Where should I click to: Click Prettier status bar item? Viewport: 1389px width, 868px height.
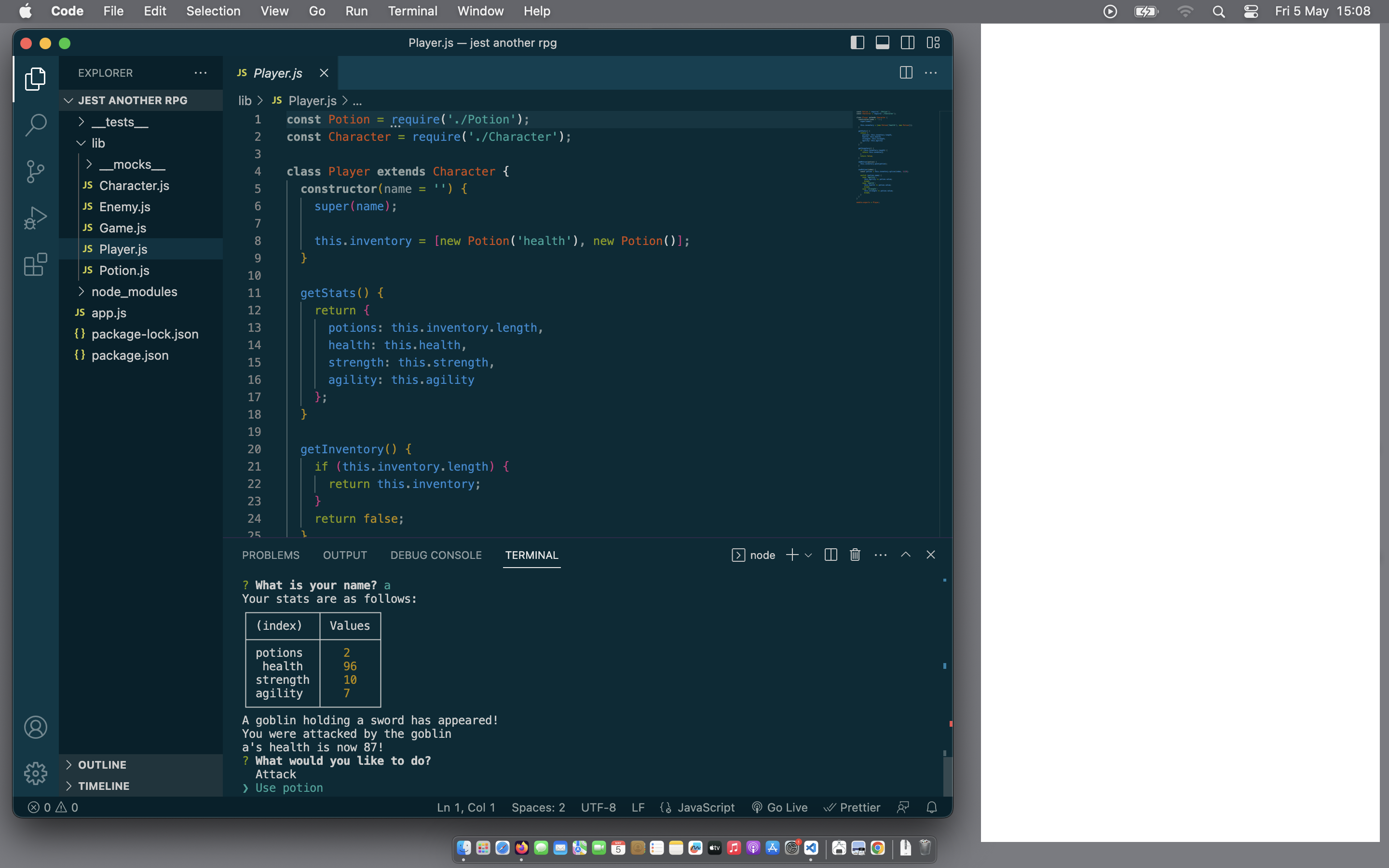click(852, 807)
